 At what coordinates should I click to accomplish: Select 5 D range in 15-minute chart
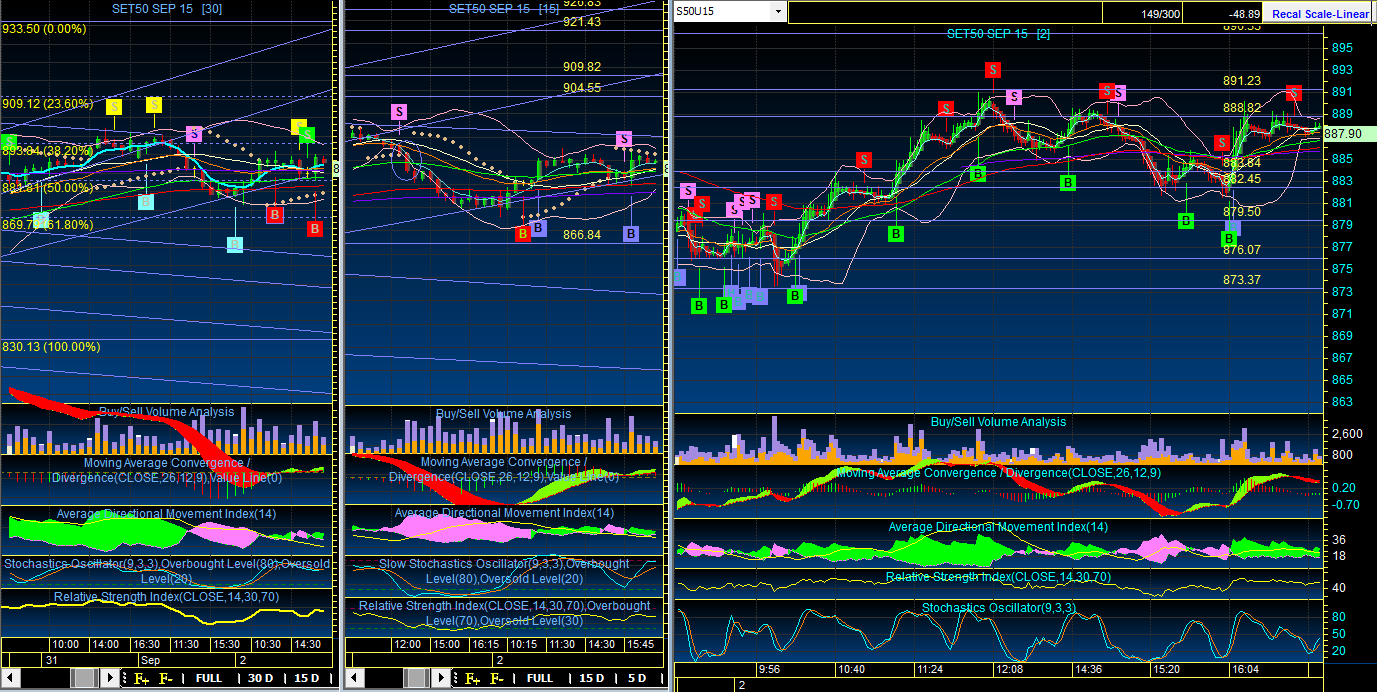[x=637, y=678]
